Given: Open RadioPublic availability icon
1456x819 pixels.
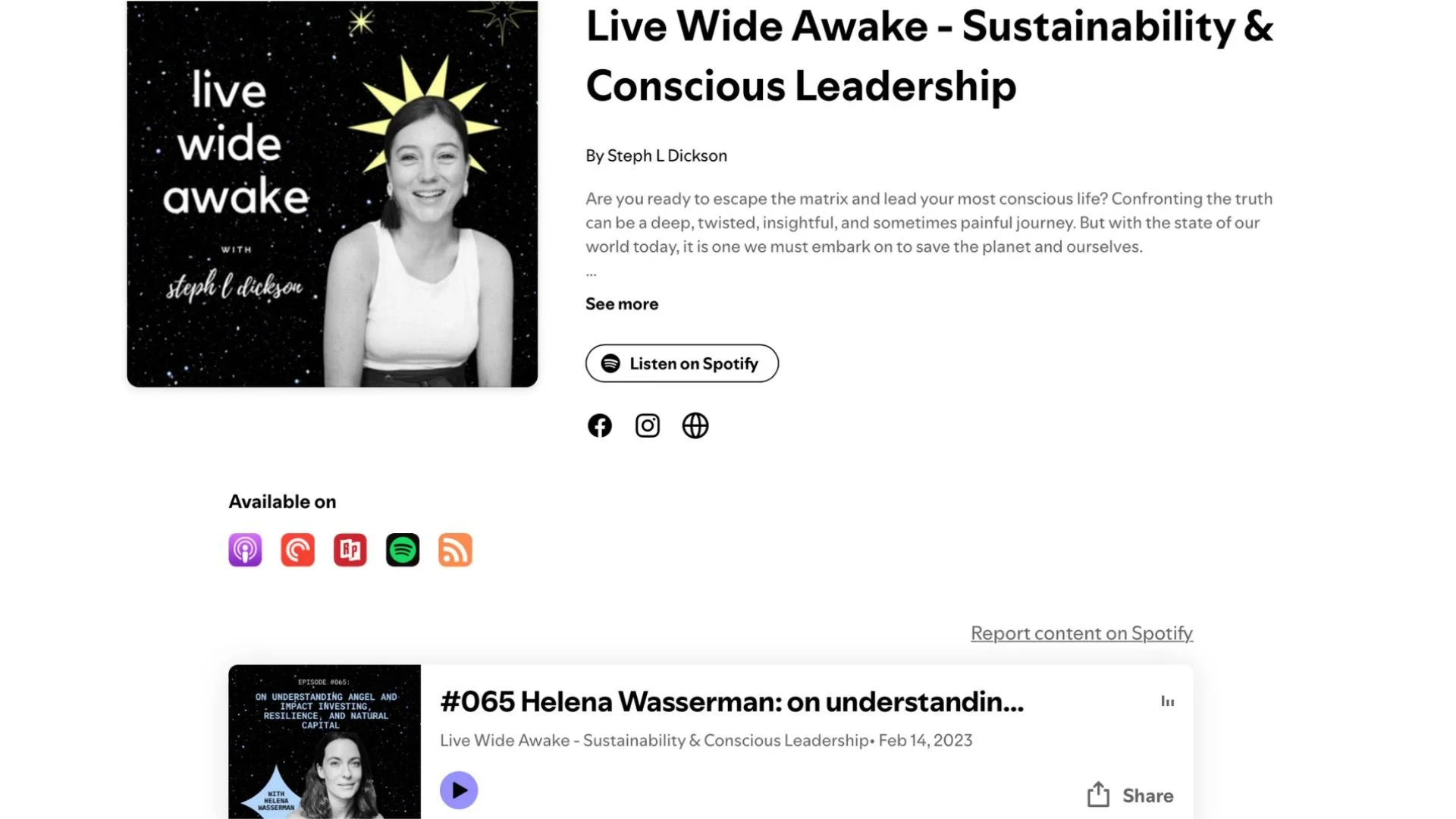Looking at the screenshot, I should 350,550.
